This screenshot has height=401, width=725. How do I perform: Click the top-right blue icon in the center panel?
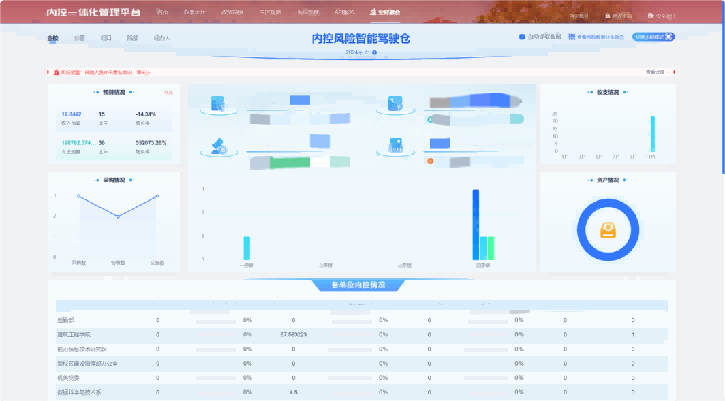(x=395, y=104)
